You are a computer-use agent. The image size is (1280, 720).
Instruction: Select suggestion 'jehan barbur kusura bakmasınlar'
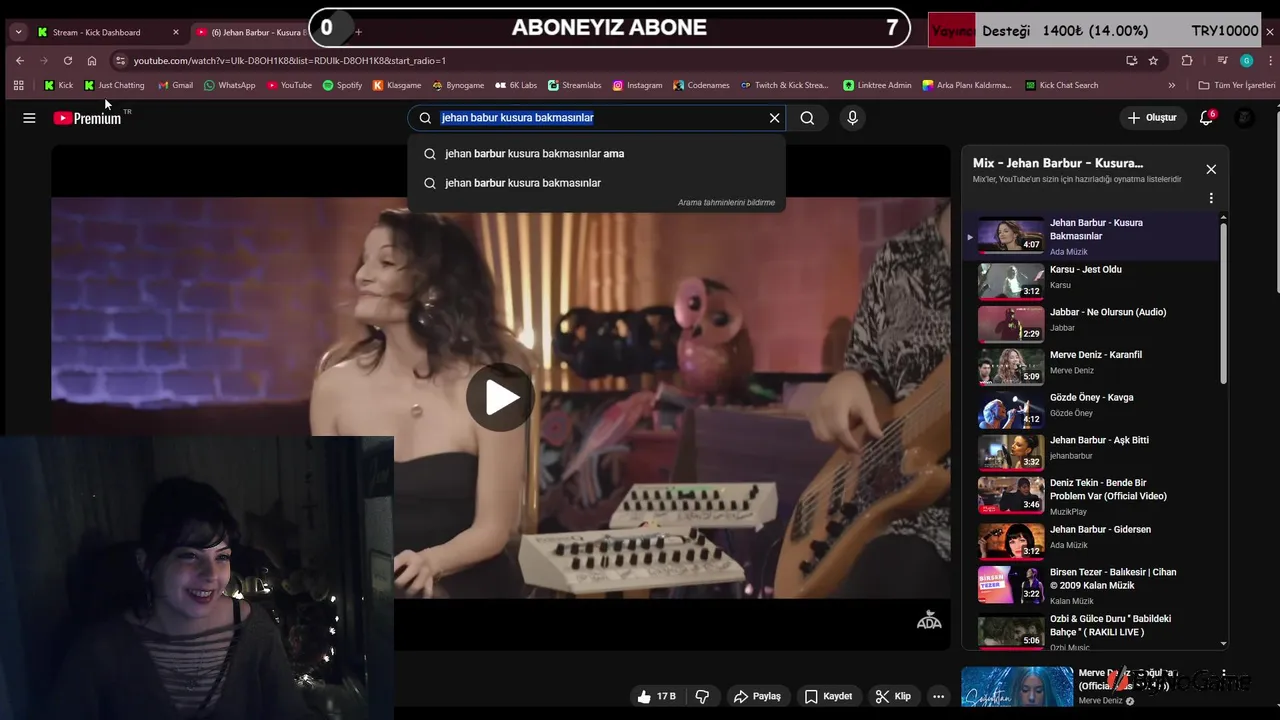click(597, 183)
